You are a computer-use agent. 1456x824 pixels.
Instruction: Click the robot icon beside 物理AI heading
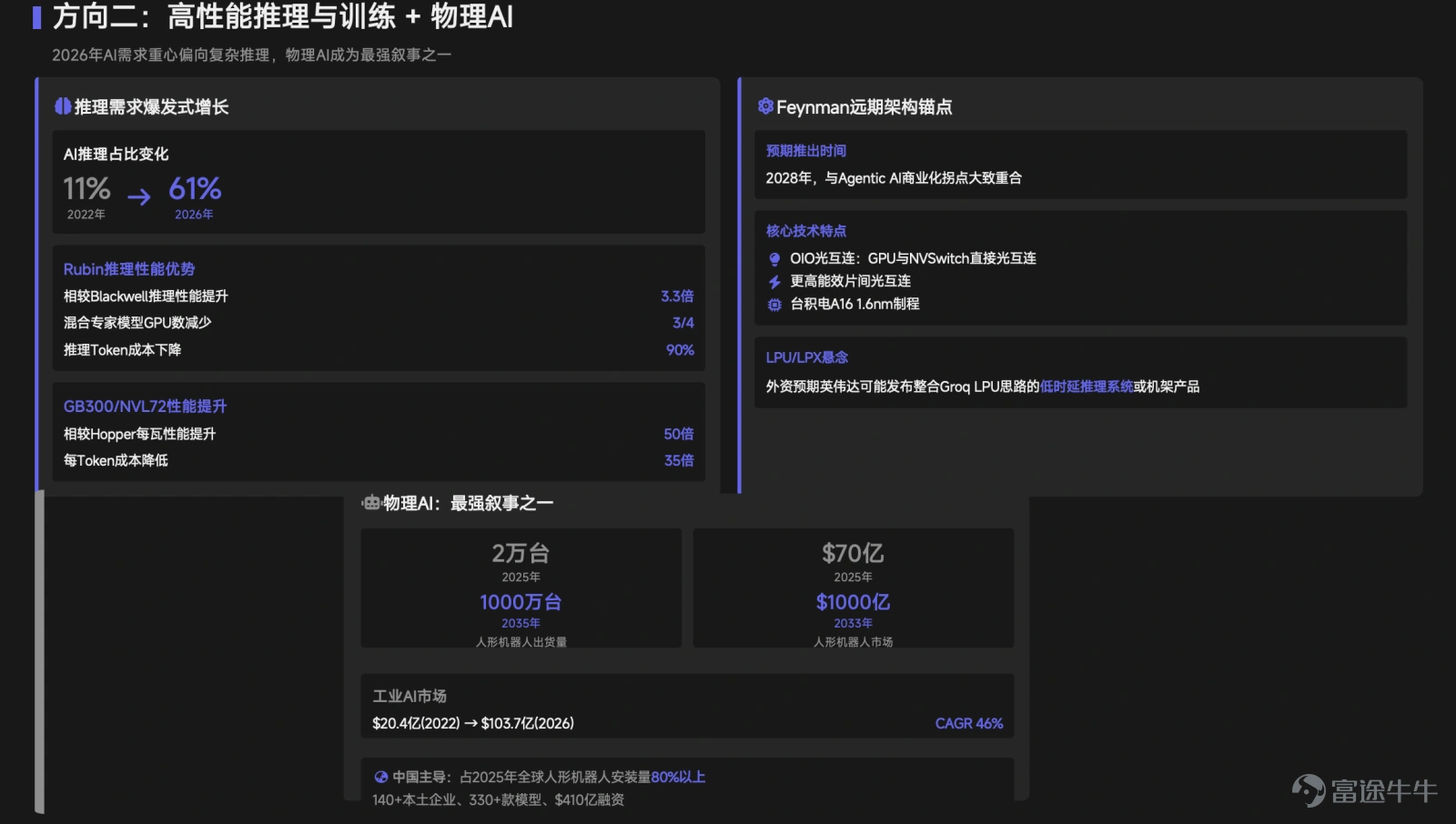(x=371, y=503)
